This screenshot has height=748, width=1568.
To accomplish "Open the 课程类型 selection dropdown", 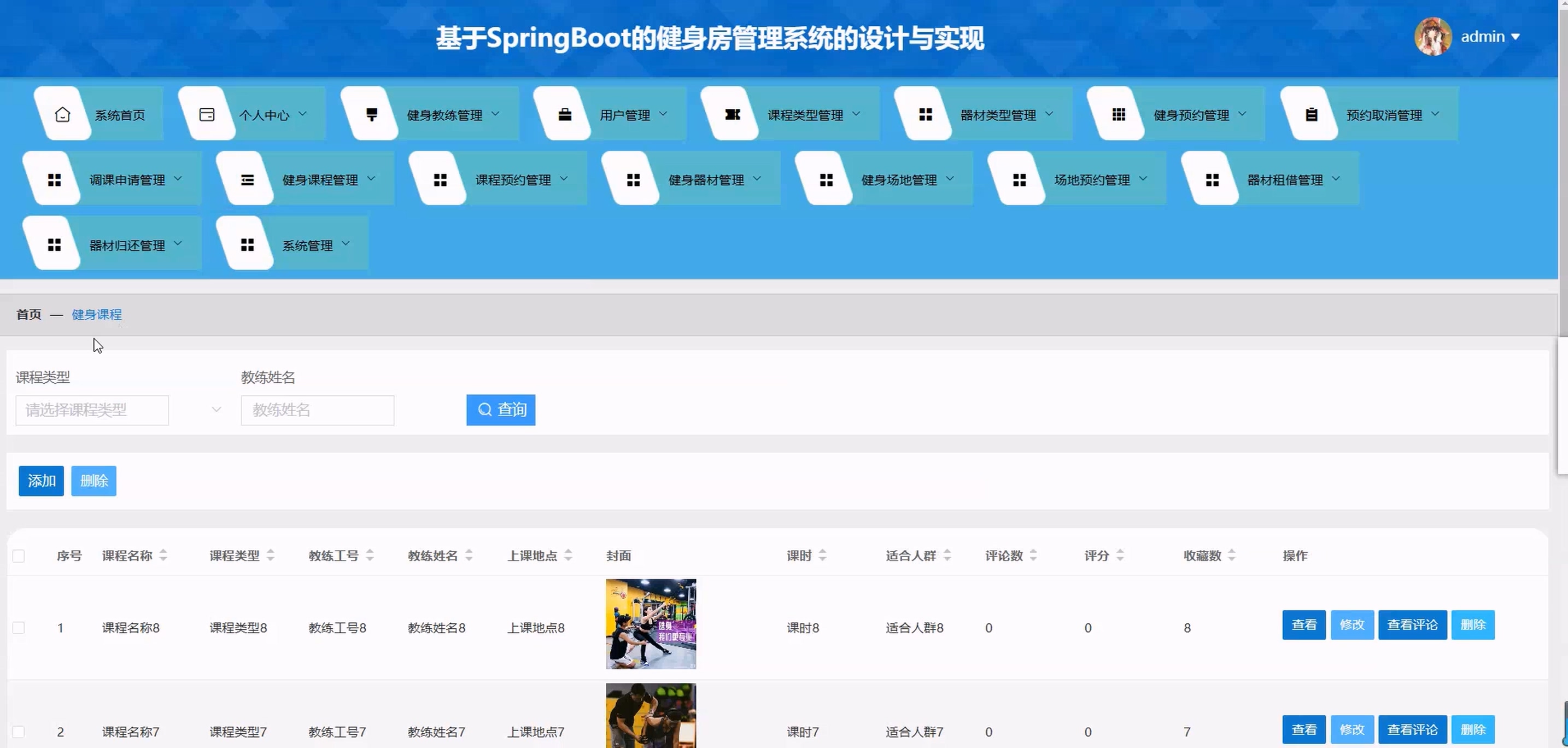I will coord(92,410).
